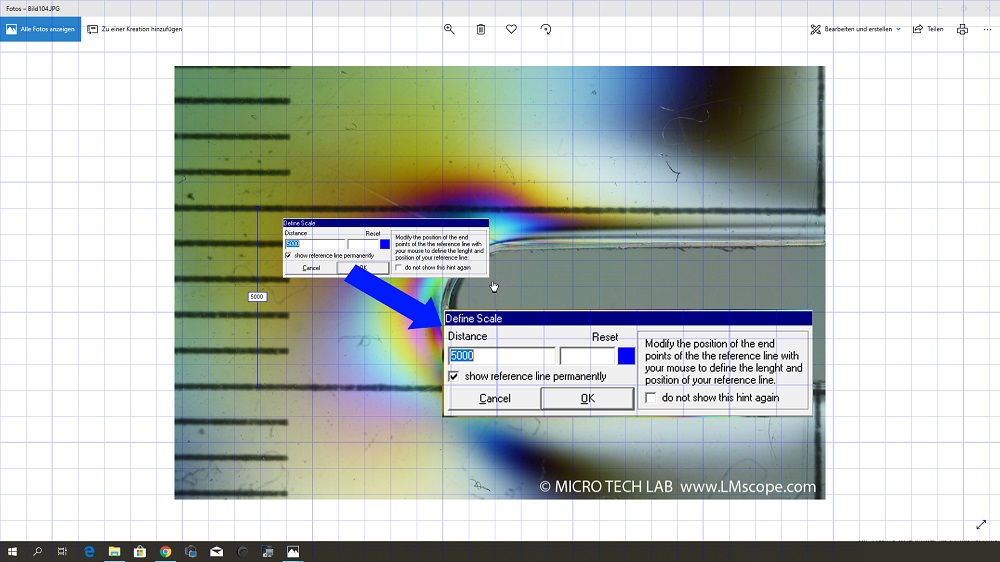Image resolution: width=1000 pixels, height=562 pixels.
Task: Mark photo as favorite with heart icon
Action: pos(511,29)
